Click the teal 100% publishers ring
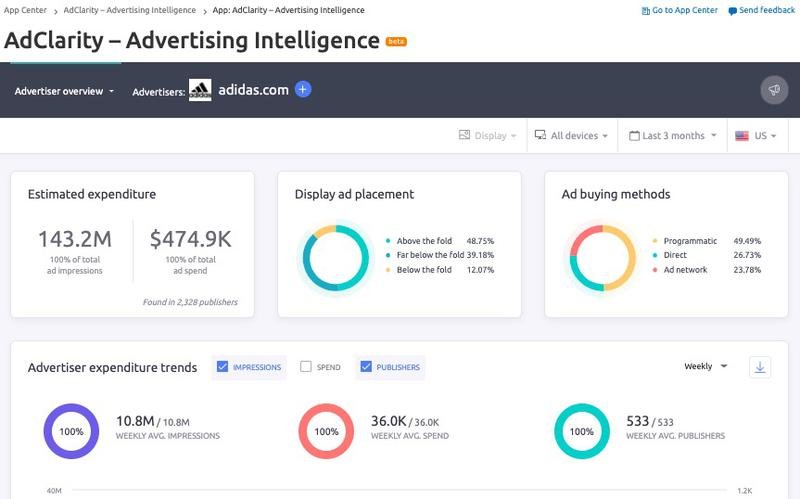 point(582,431)
